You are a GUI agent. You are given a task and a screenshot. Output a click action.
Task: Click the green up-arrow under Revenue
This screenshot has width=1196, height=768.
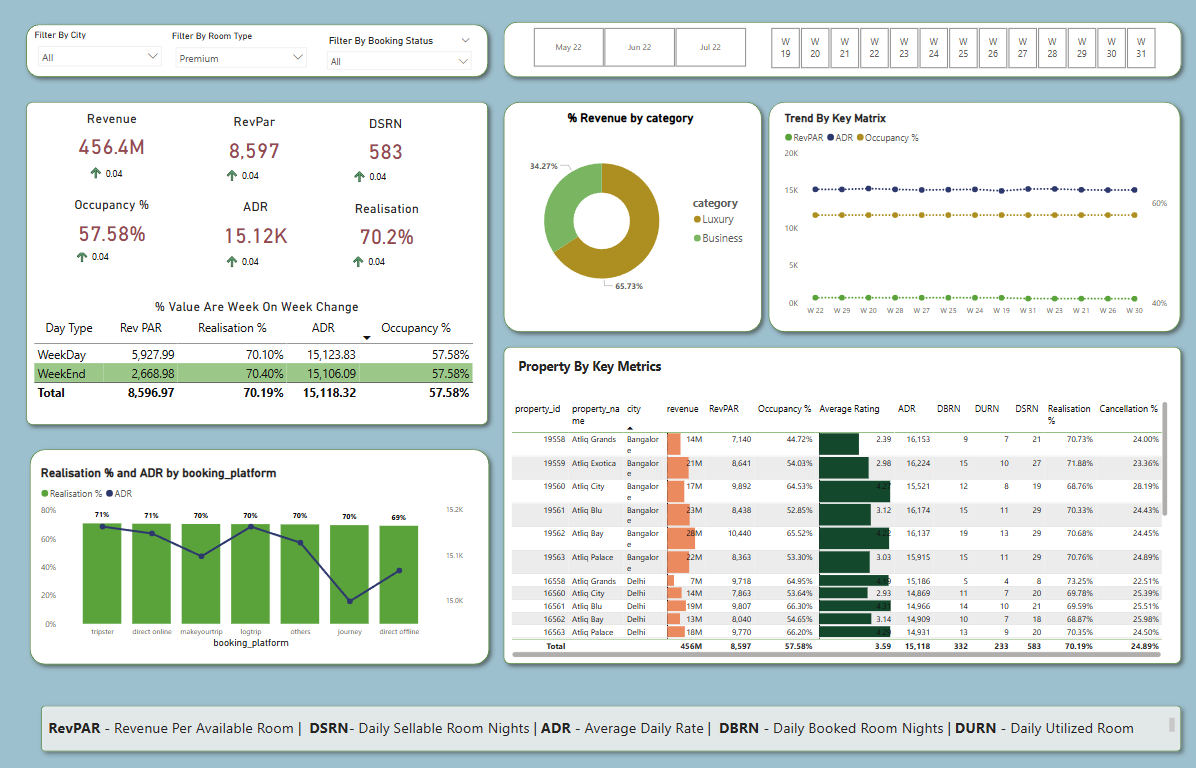click(95, 174)
